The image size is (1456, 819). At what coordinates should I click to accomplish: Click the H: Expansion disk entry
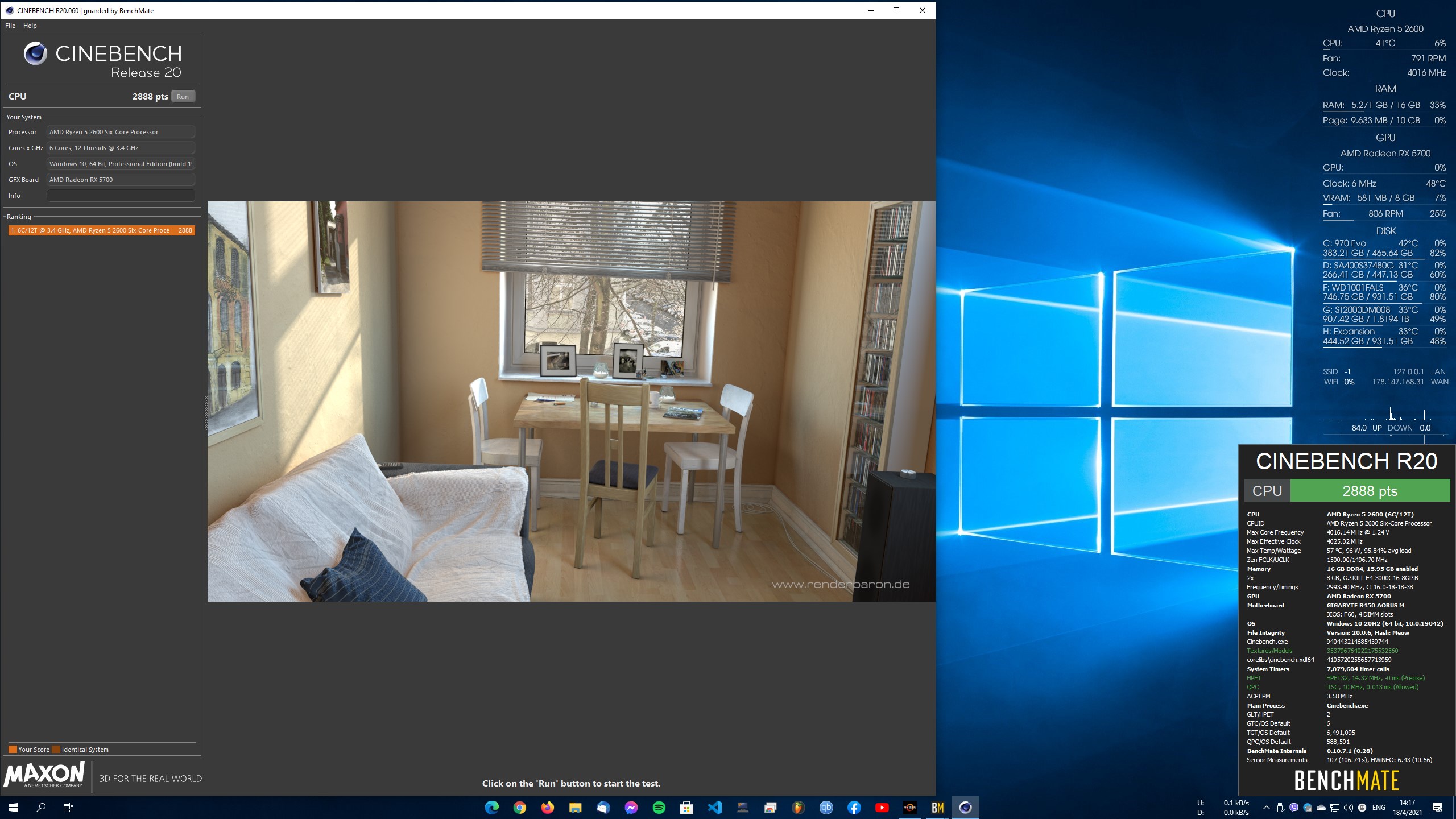pyautogui.click(x=1384, y=336)
